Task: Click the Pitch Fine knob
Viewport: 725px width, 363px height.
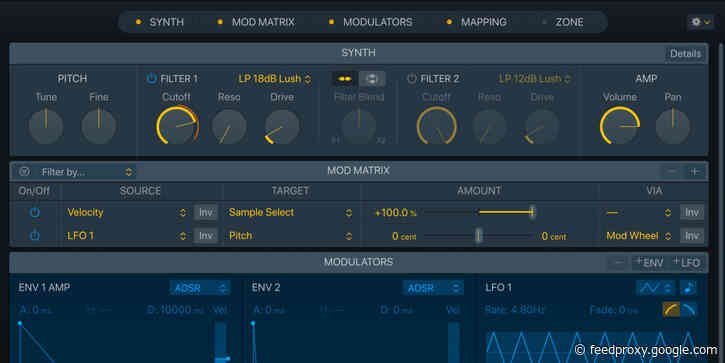Action: (98, 126)
